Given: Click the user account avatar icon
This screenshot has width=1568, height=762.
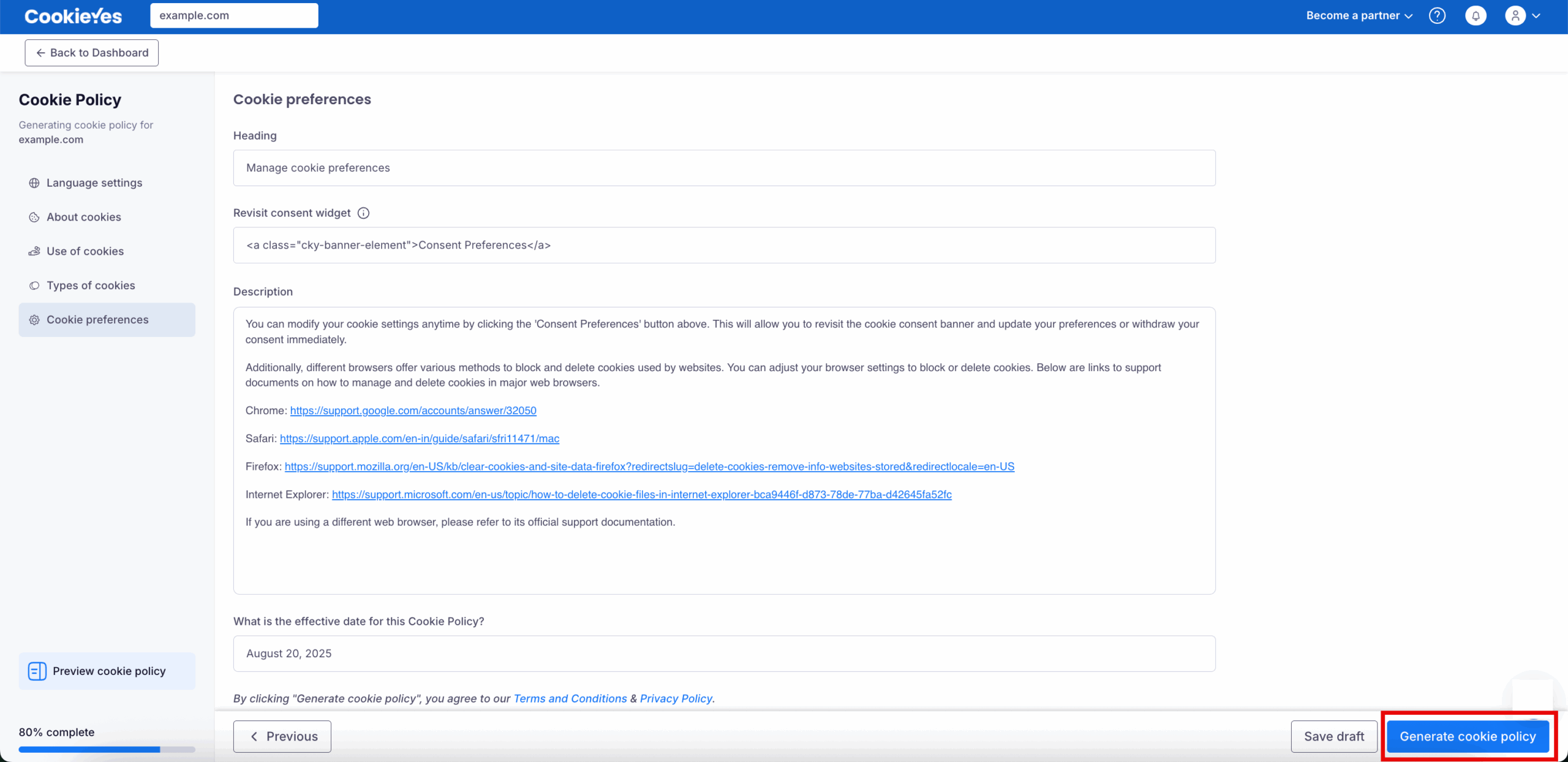Looking at the screenshot, I should 1515,16.
